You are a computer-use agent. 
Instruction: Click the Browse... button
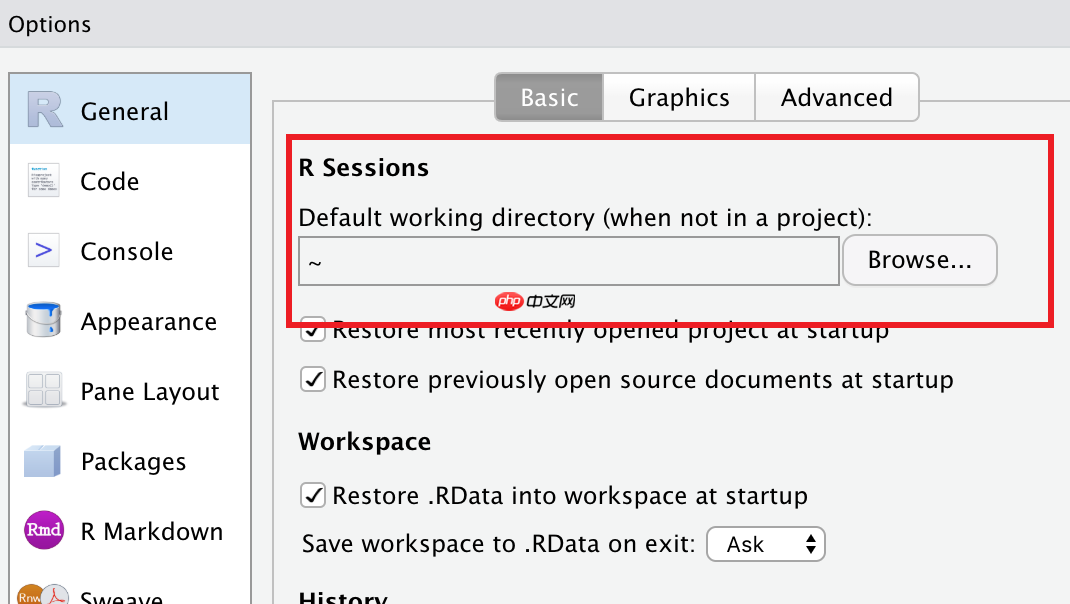919,260
